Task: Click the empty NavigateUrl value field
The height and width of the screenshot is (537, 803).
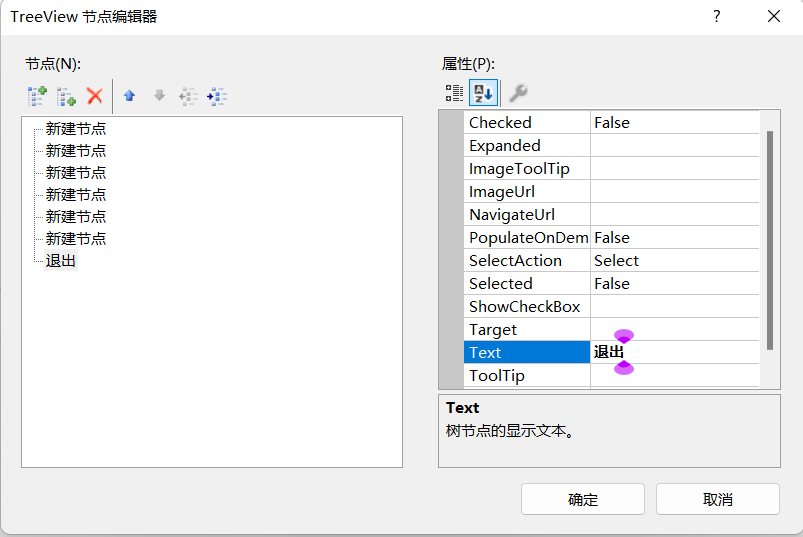Action: (x=674, y=215)
